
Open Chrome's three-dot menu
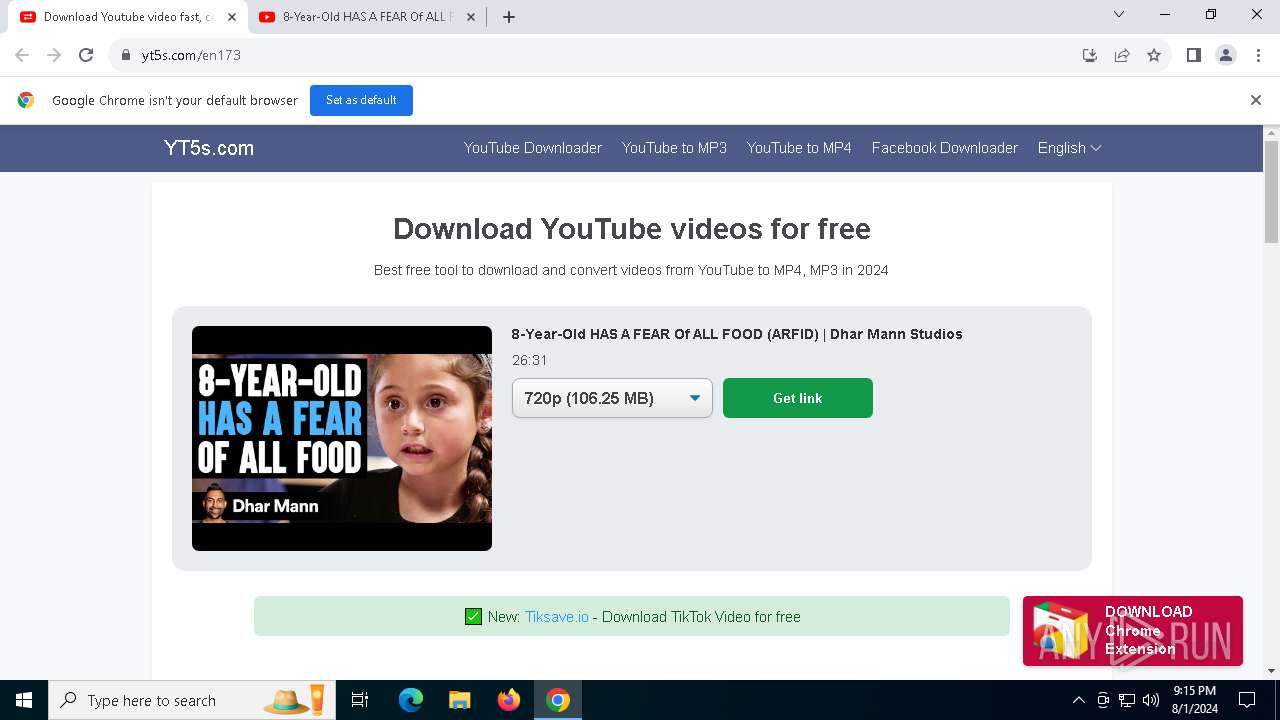[x=1257, y=55]
